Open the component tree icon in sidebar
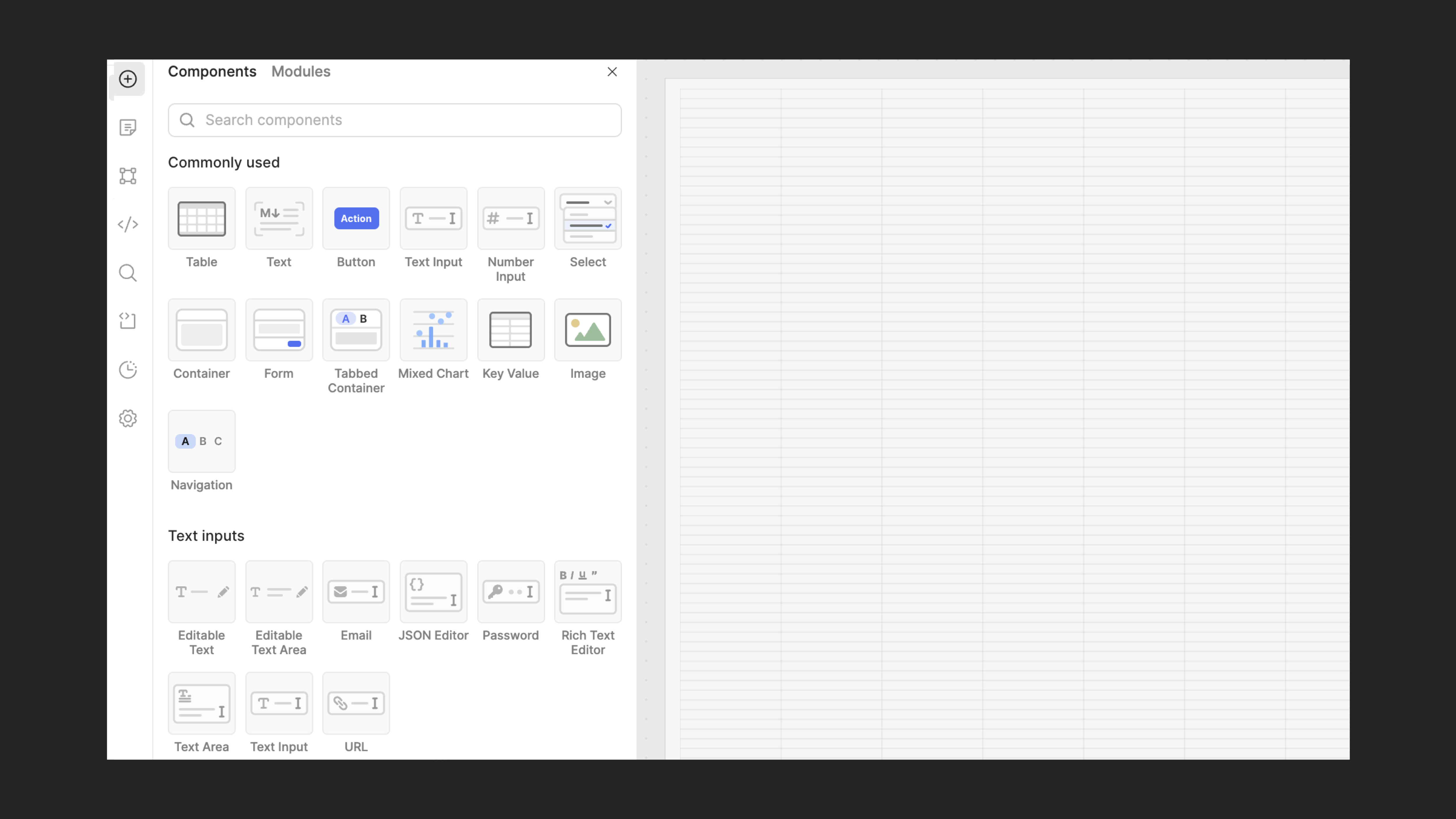The width and height of the screenshot is (1456, 819). (128, 176)
